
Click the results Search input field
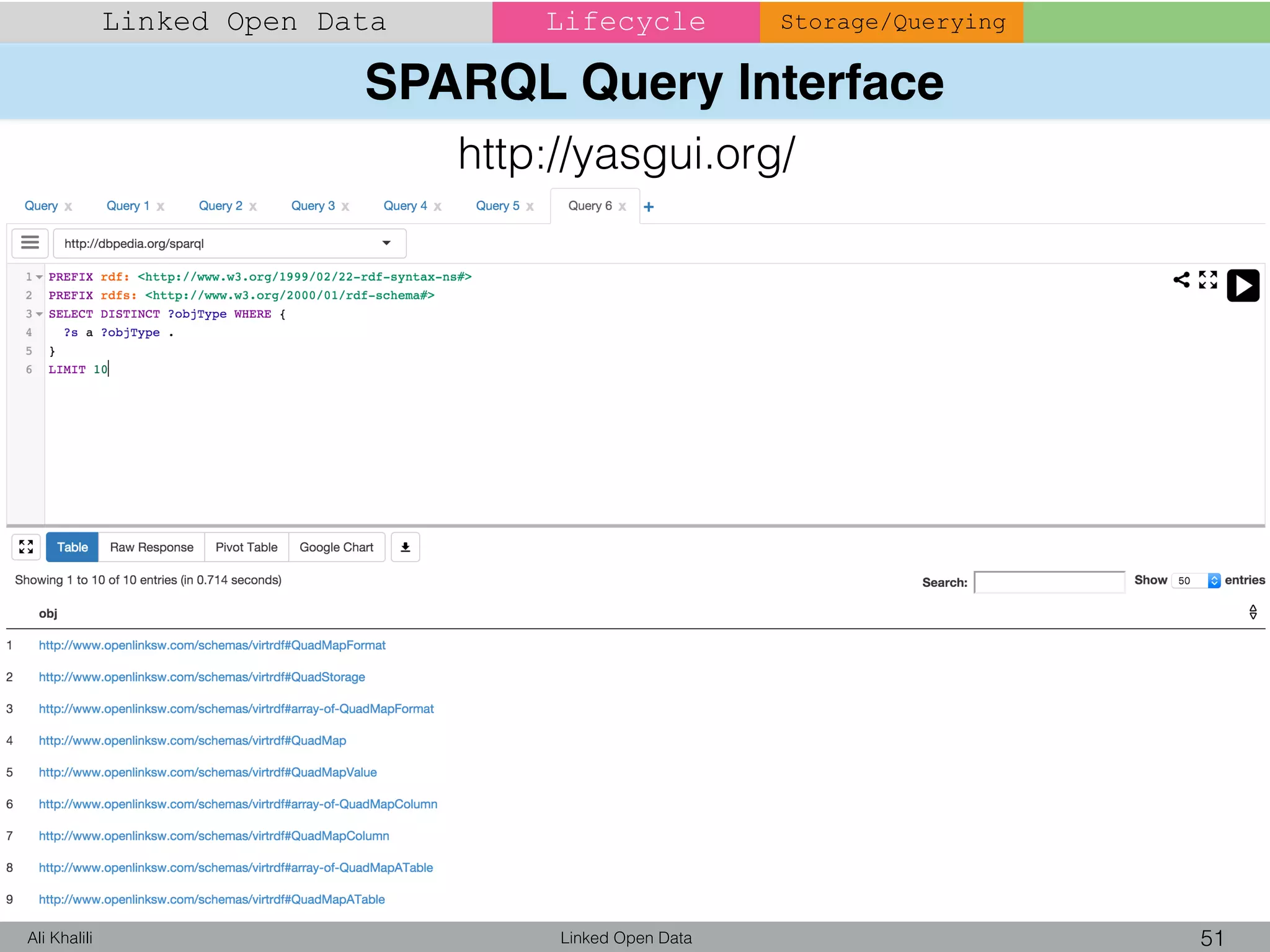(x=1049, y=583)
